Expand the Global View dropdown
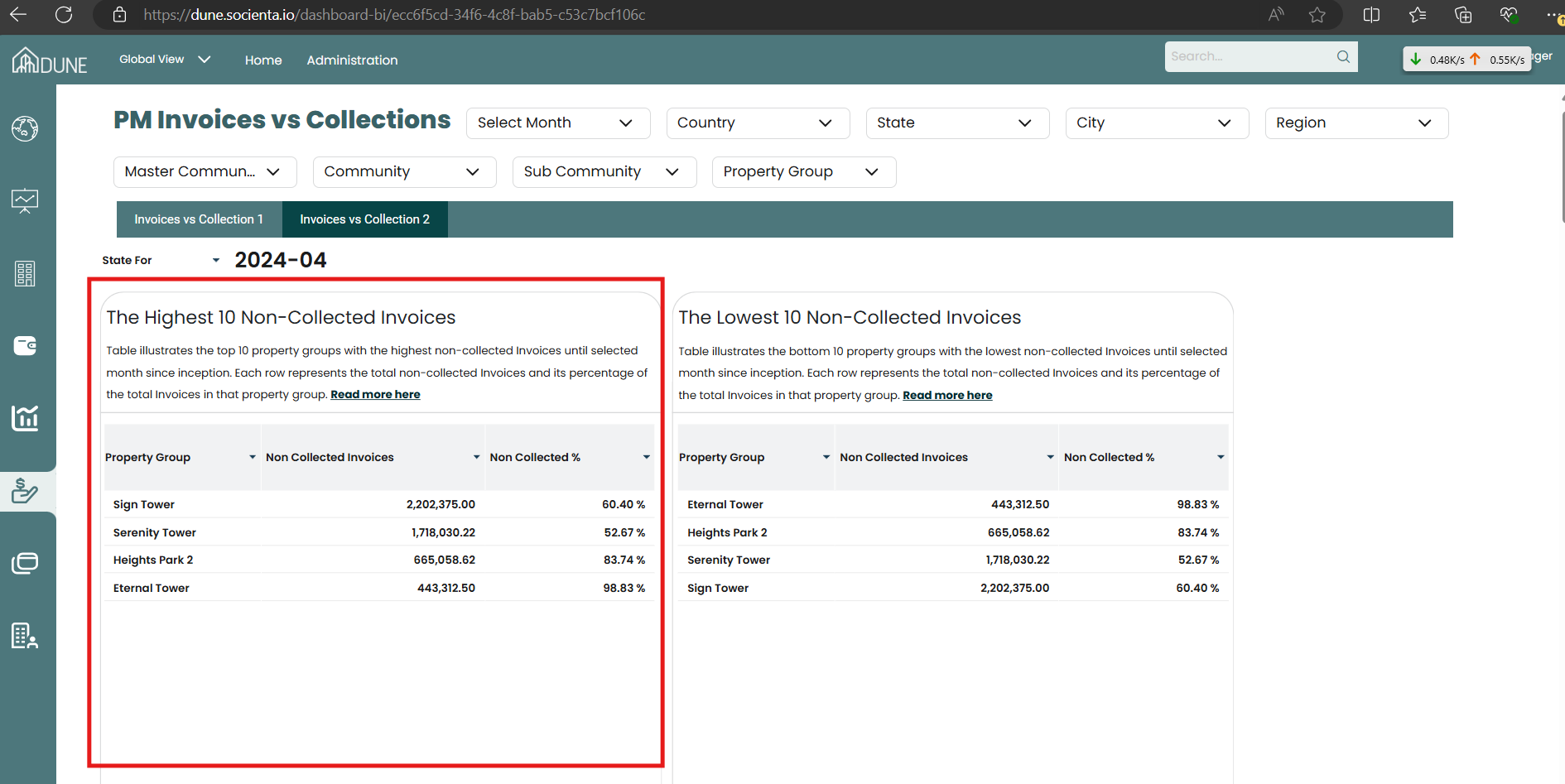The width and height of the screenshot is (1565, 784). (165, 60)
